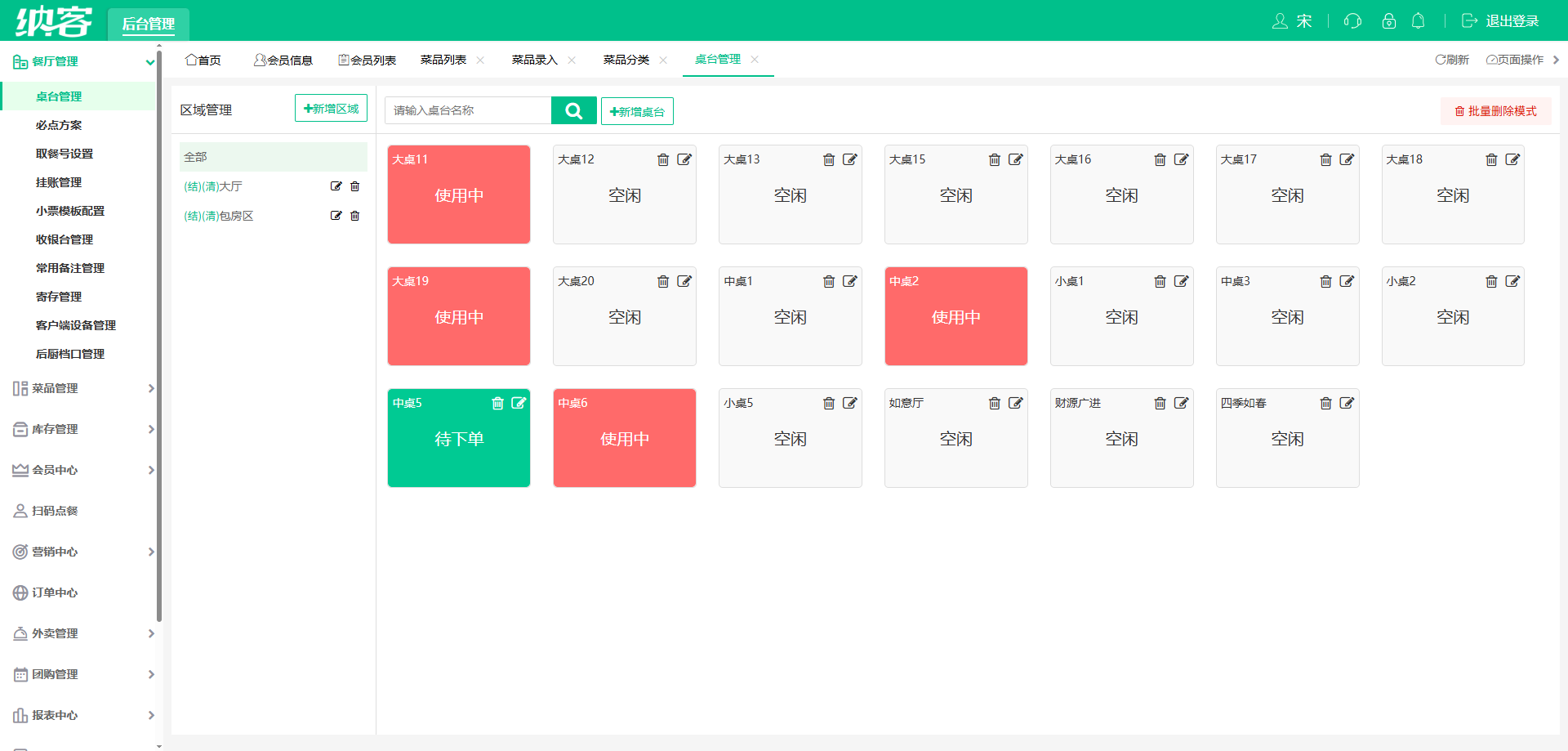Viewport: 1568px width, 751px height.
Task: Click the search magnifier button
Action: pos(574,110)
